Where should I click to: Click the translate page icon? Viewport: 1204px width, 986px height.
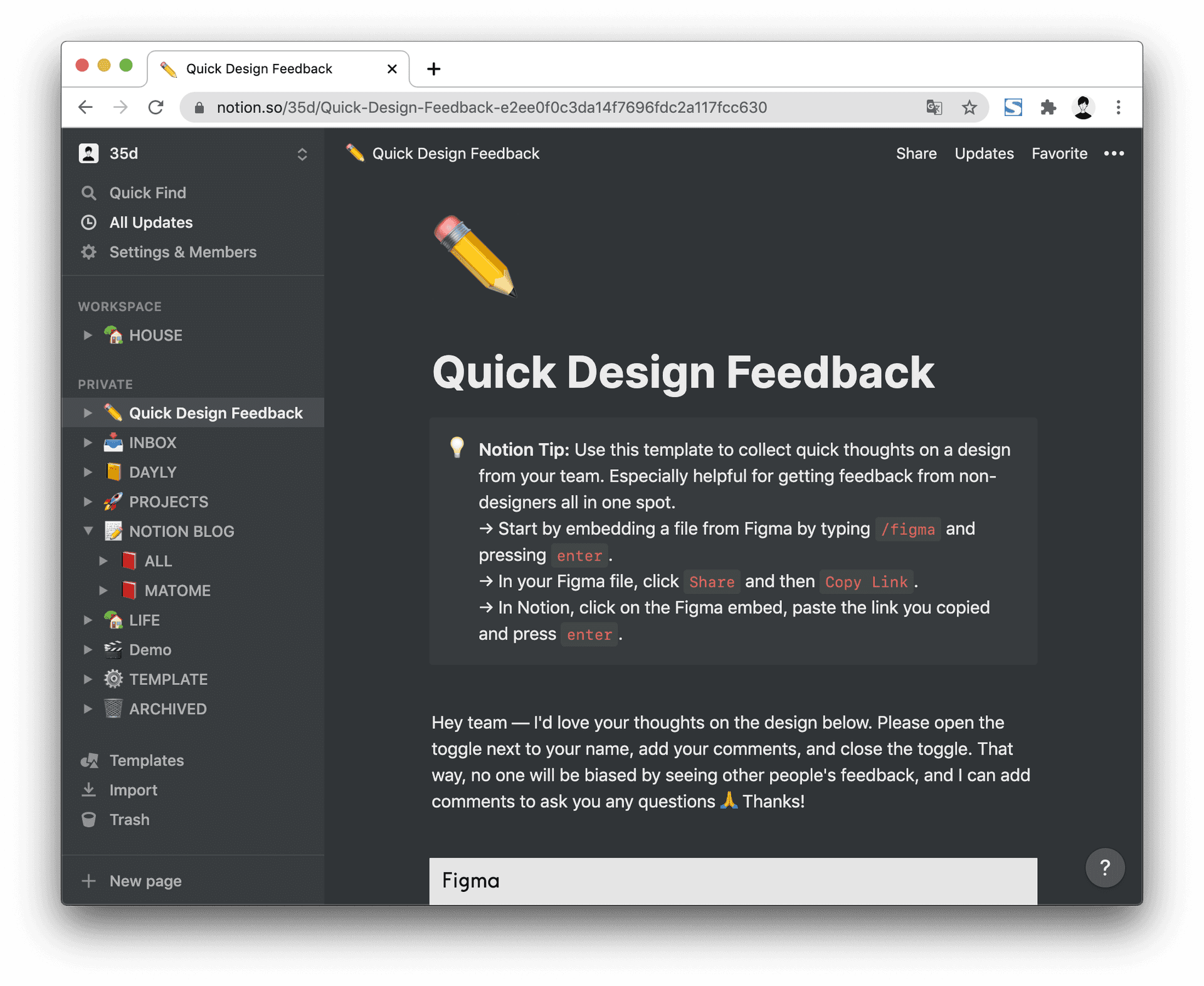934,107
